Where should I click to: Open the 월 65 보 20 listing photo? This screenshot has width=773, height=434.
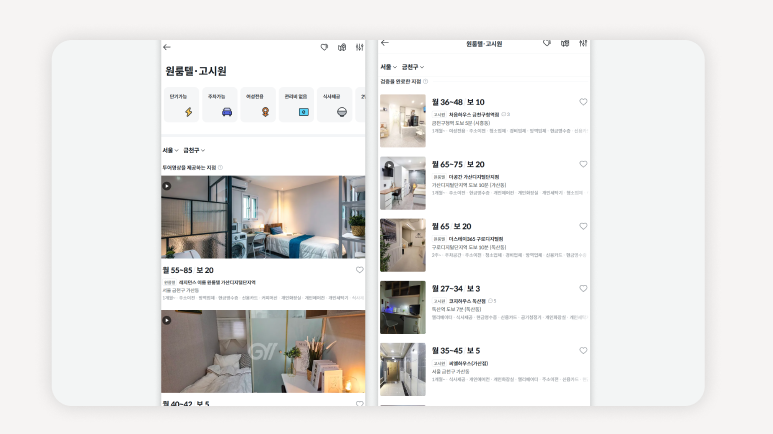tap(402, 245)
